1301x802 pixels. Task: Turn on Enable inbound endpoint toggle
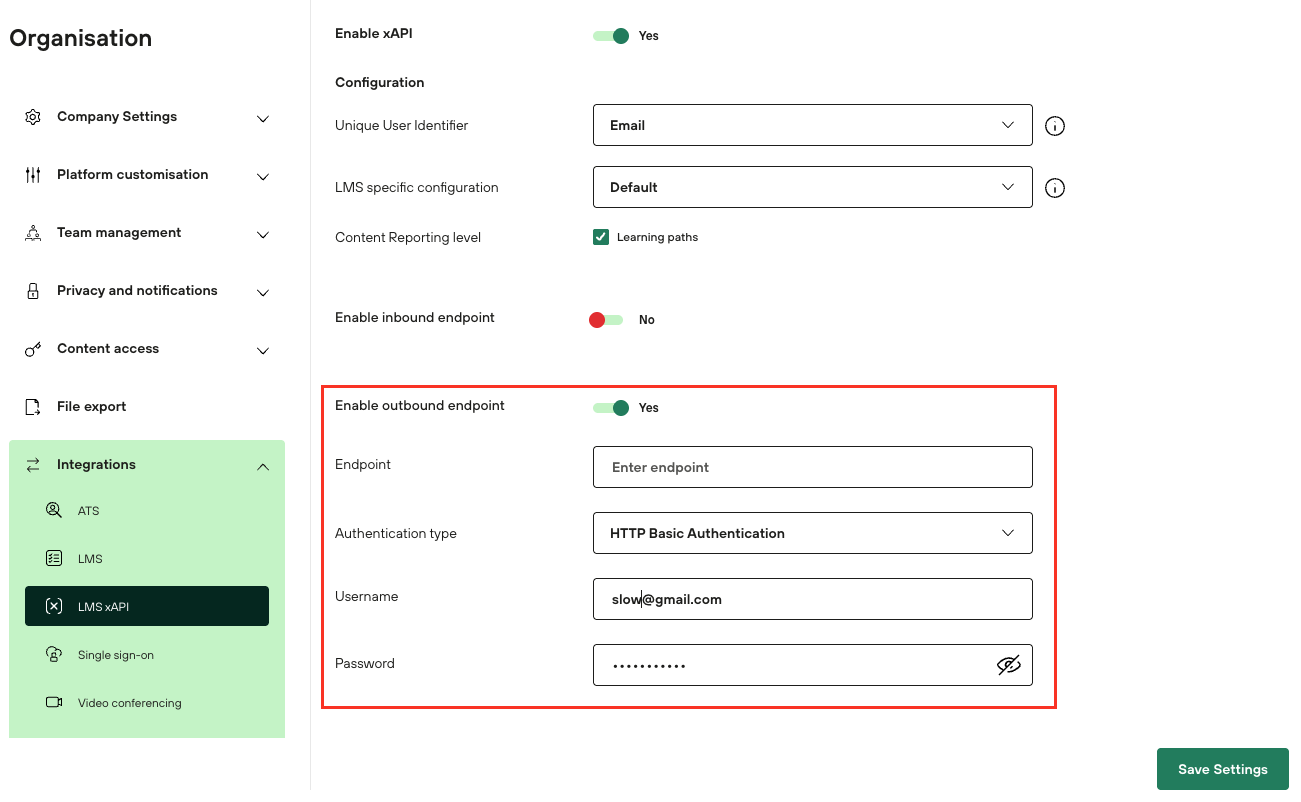(x=606, y=320)
